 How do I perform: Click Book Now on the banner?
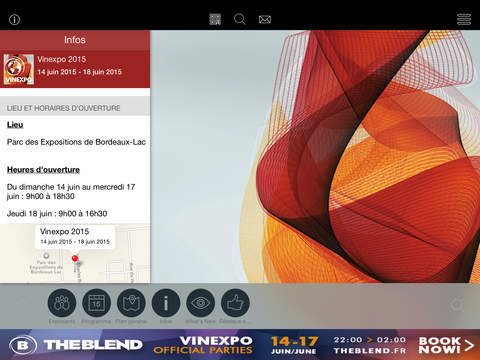[x=446, y=345]
